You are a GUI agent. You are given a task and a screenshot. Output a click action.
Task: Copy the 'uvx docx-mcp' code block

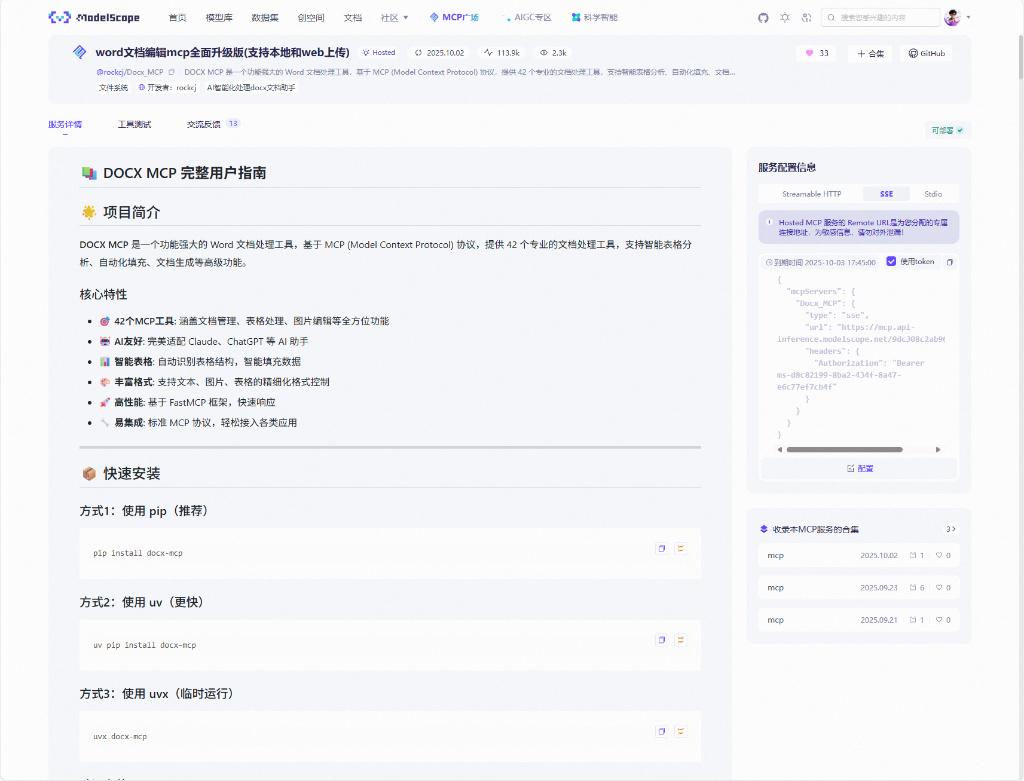tap(662, 731)
